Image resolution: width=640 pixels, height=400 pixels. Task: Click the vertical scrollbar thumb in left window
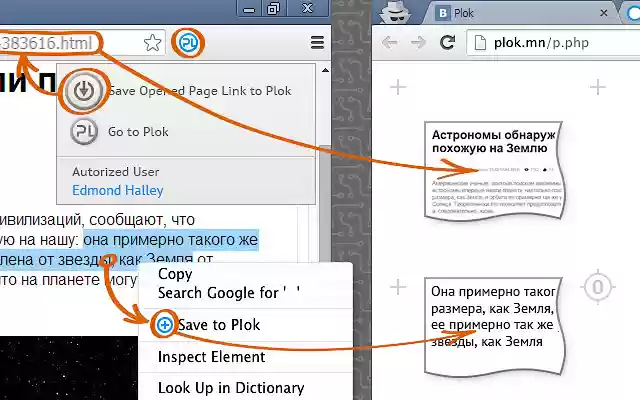point(325,204)
